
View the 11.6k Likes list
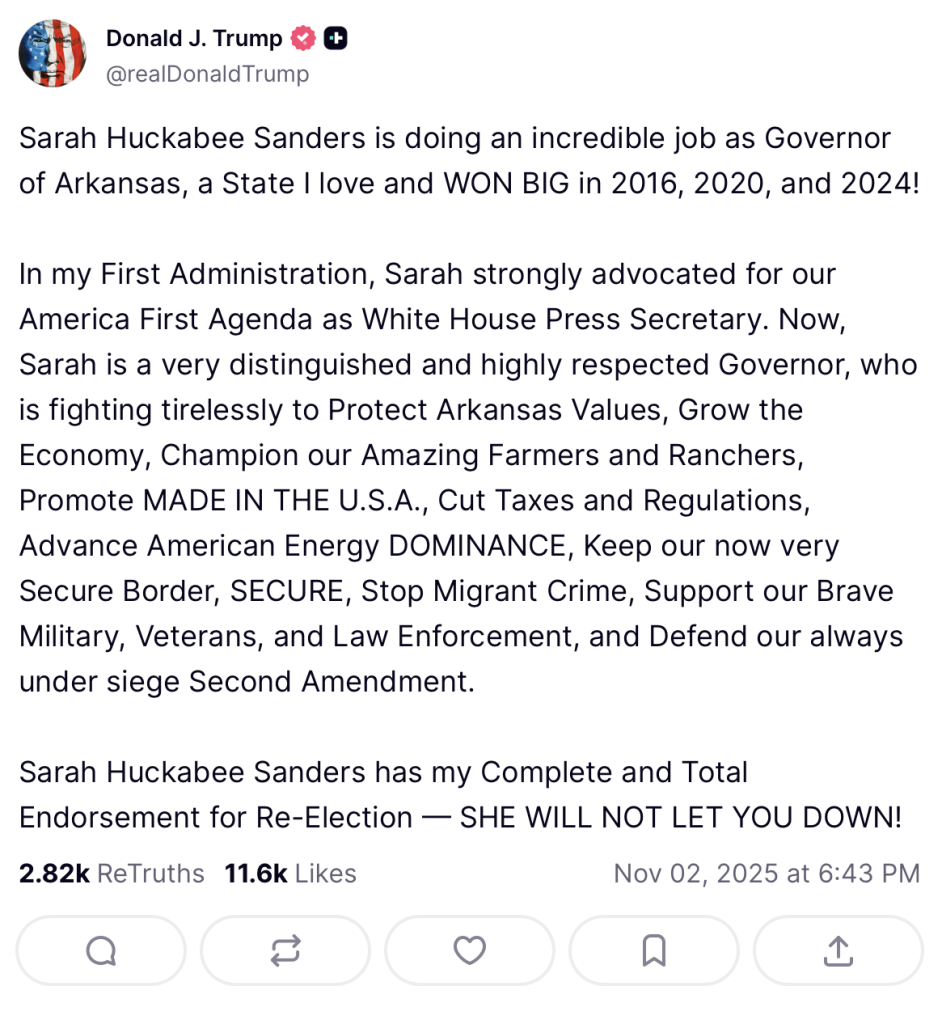click(x=290, y=873)
